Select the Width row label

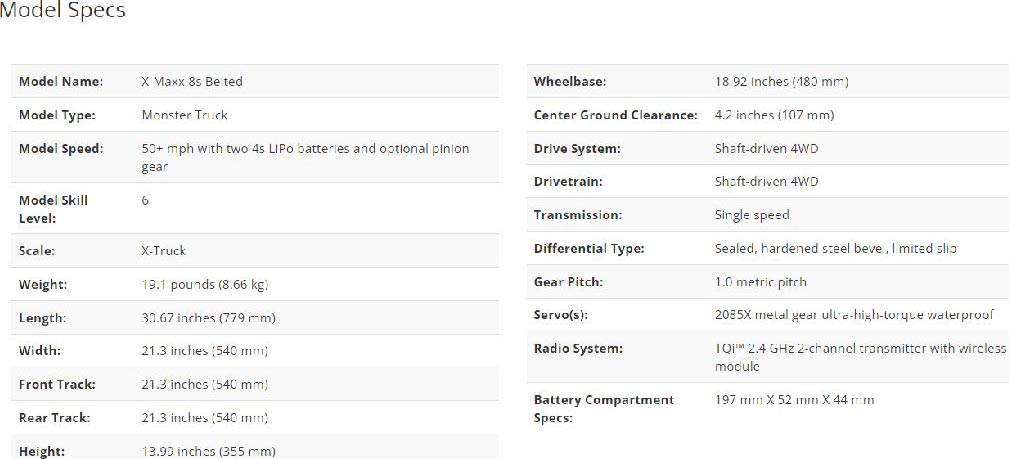pos(40,351)
